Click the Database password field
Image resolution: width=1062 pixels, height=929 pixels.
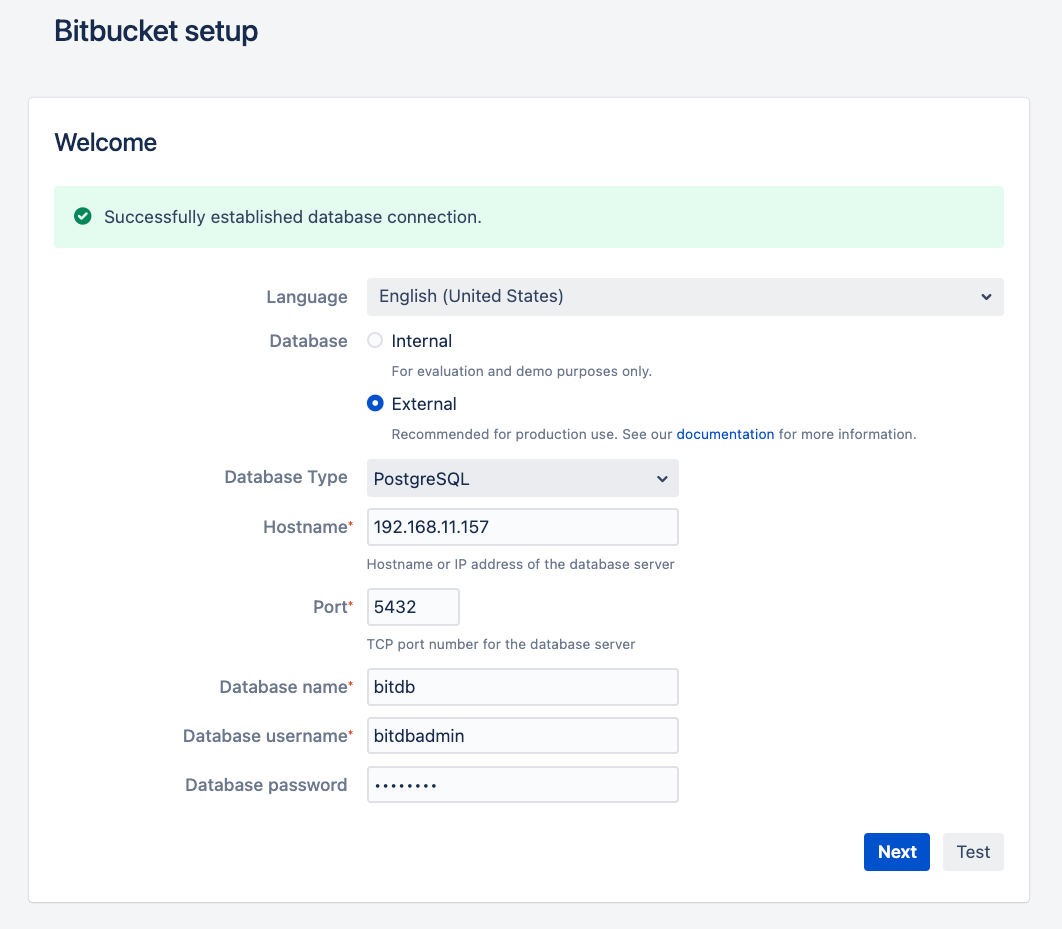[x=522, y=785]
